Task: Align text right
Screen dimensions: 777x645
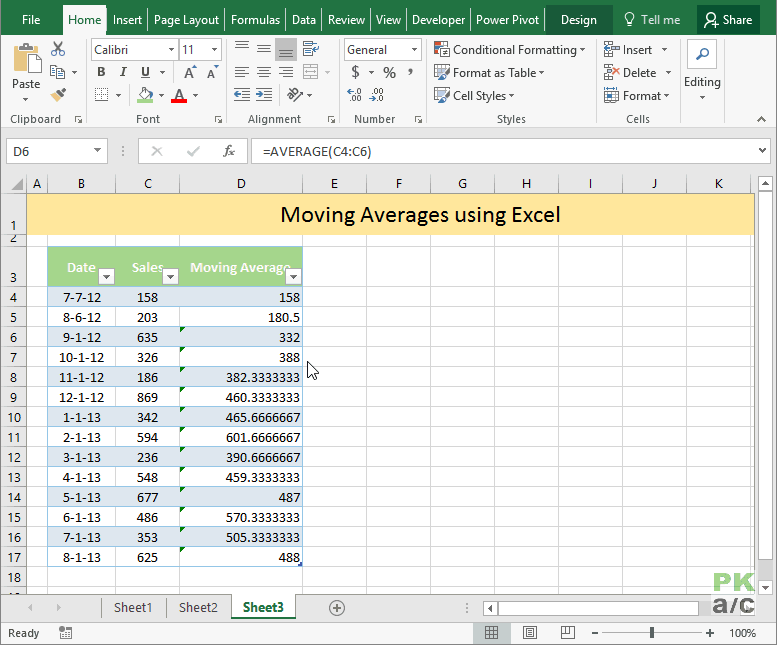Action: pos(286,72)
